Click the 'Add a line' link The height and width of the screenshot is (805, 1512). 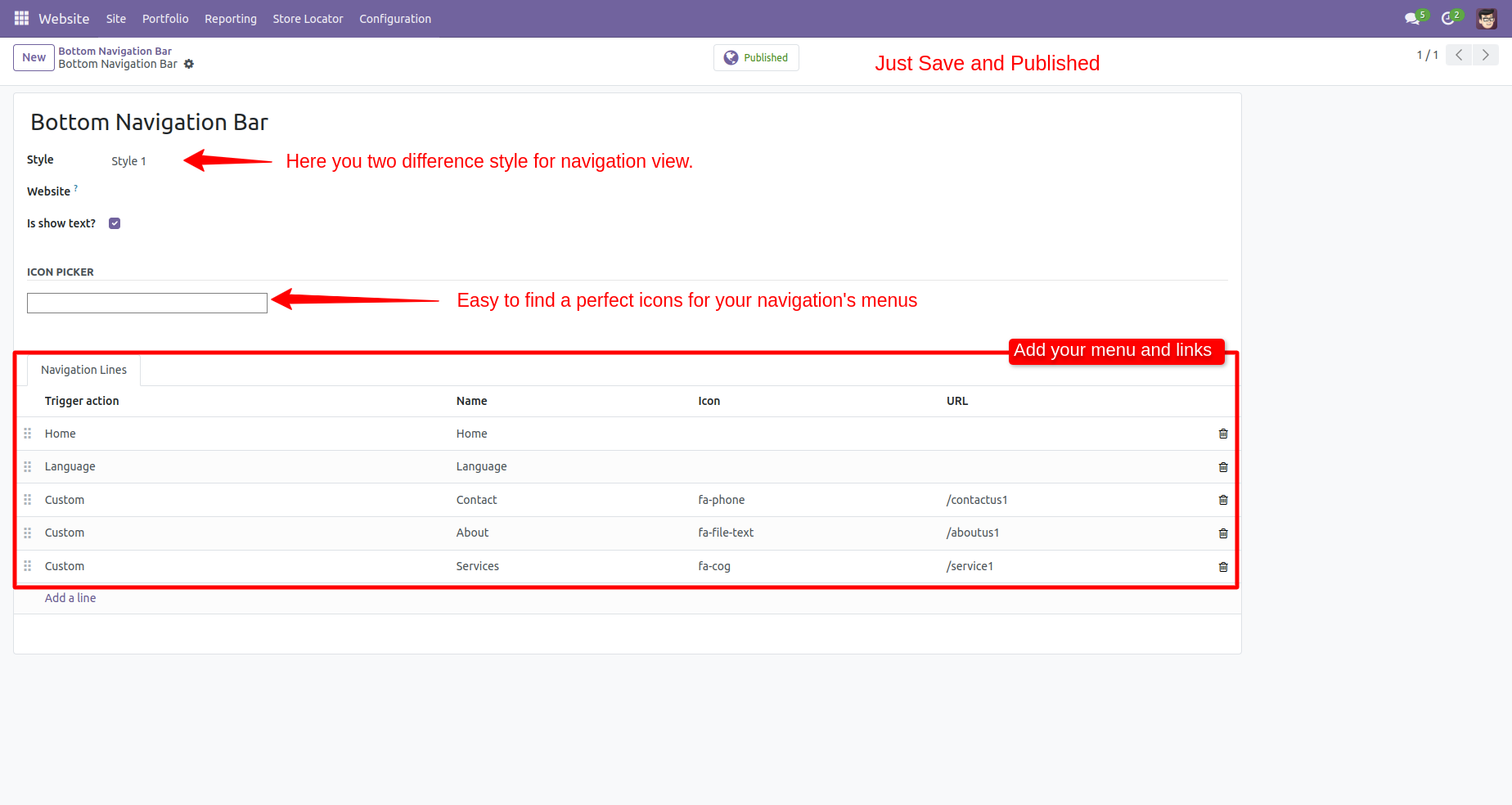click(x=70, y=598)
